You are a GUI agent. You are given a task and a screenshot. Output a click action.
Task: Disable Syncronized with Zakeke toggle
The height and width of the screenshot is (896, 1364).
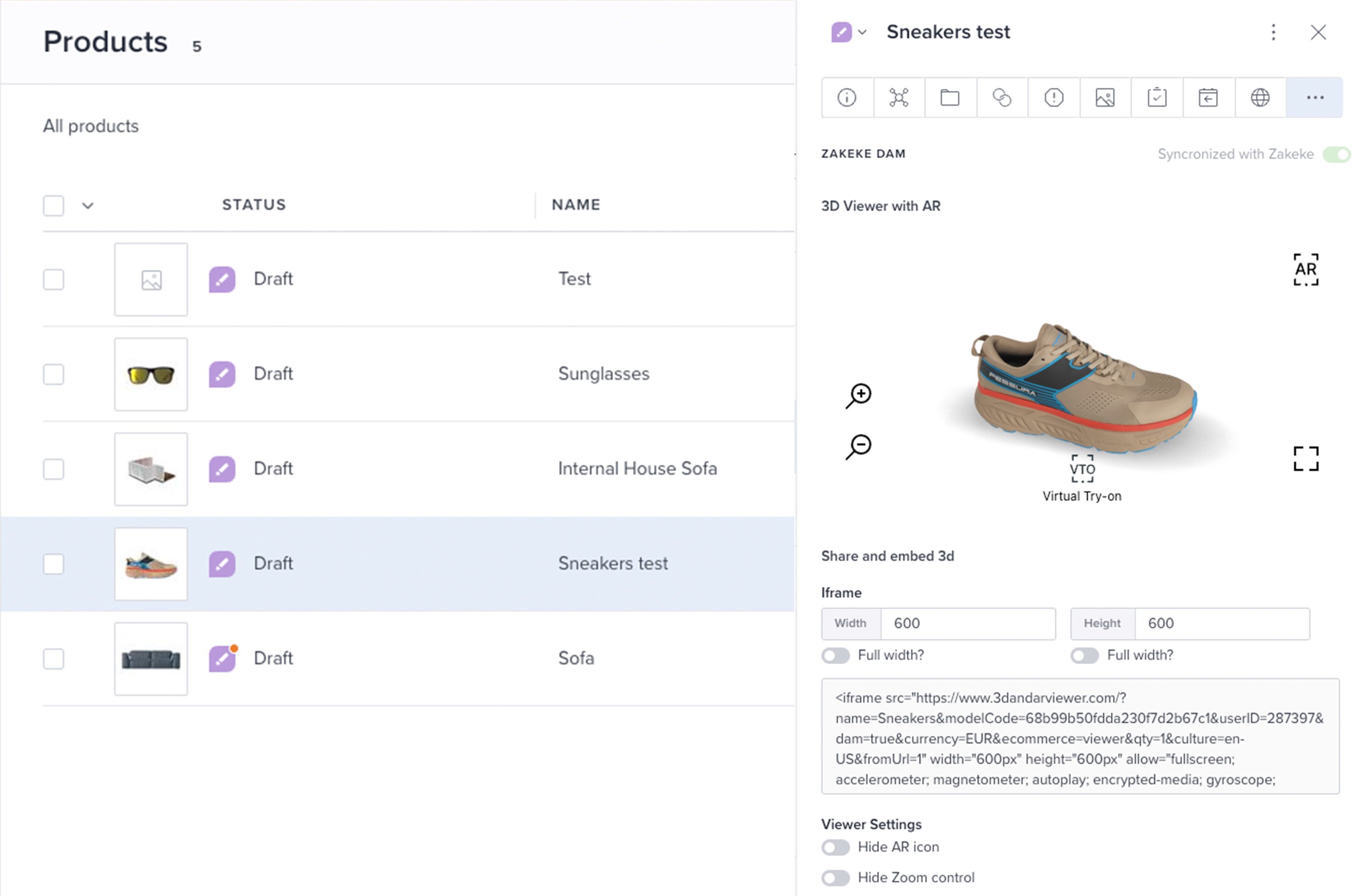(1337, 155)
